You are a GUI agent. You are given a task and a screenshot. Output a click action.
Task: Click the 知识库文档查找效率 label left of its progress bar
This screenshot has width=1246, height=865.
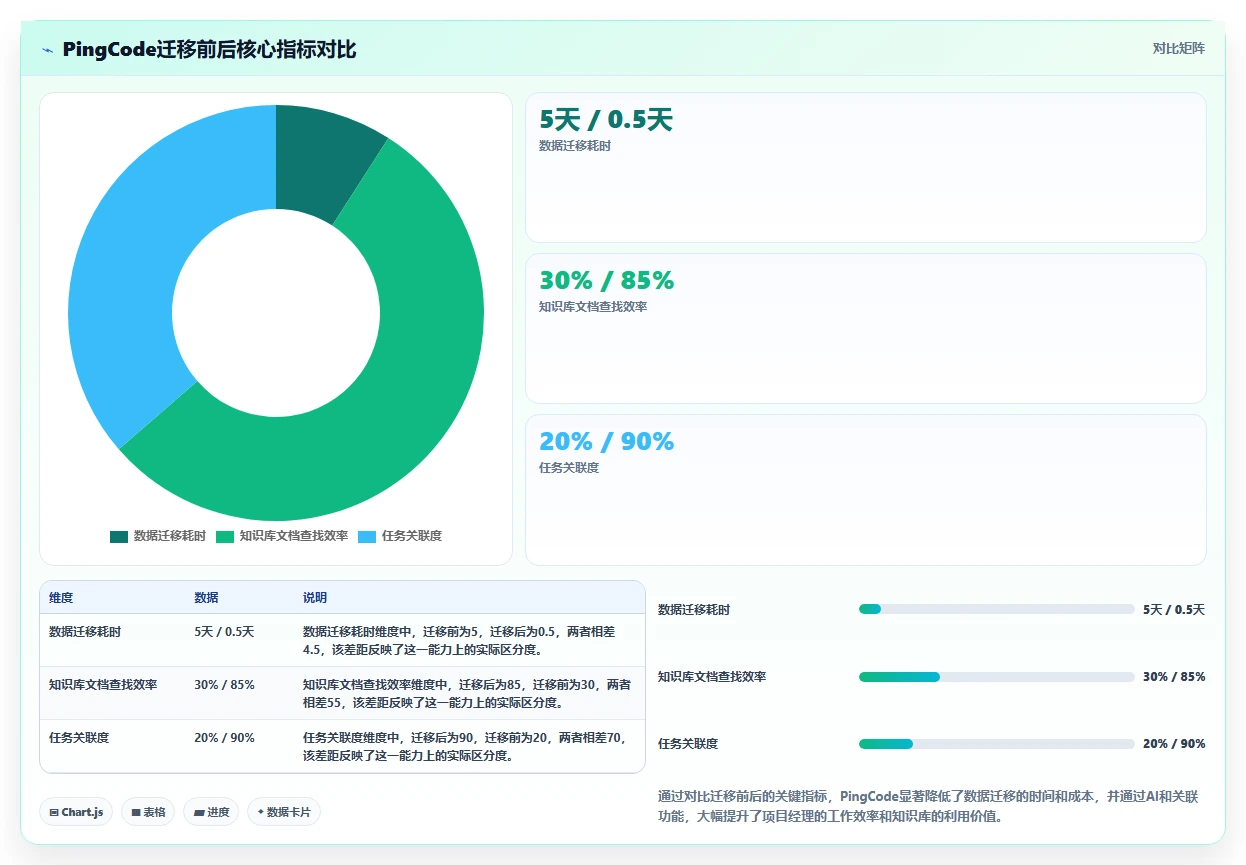712,677
